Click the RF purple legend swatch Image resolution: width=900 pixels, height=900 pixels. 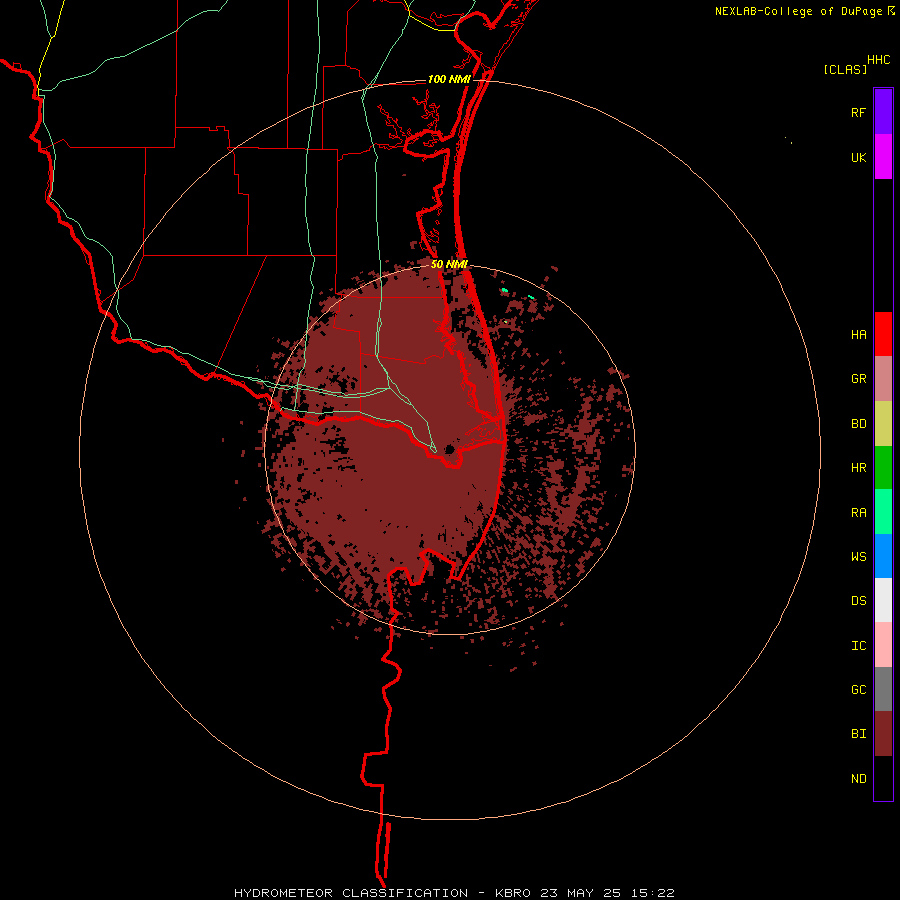pyautogui.click(x=883, y=112)
